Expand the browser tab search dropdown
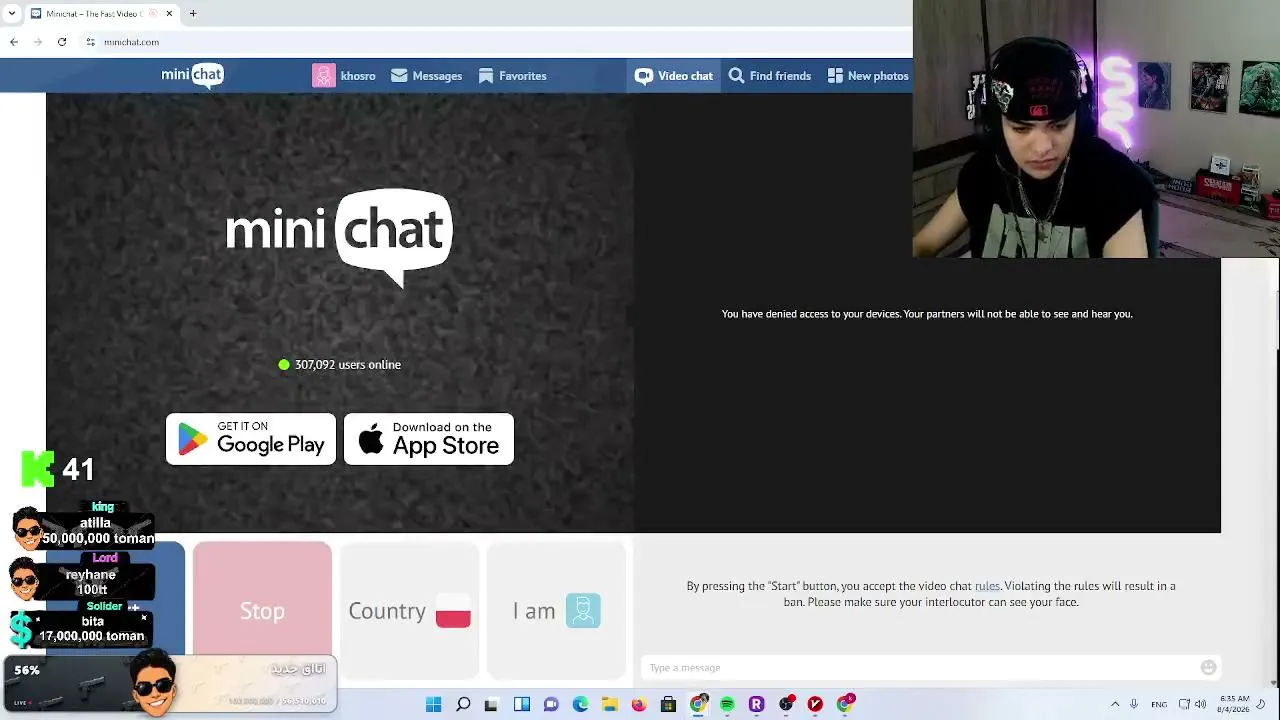The image size is (1280, 720). click(11, 14)
